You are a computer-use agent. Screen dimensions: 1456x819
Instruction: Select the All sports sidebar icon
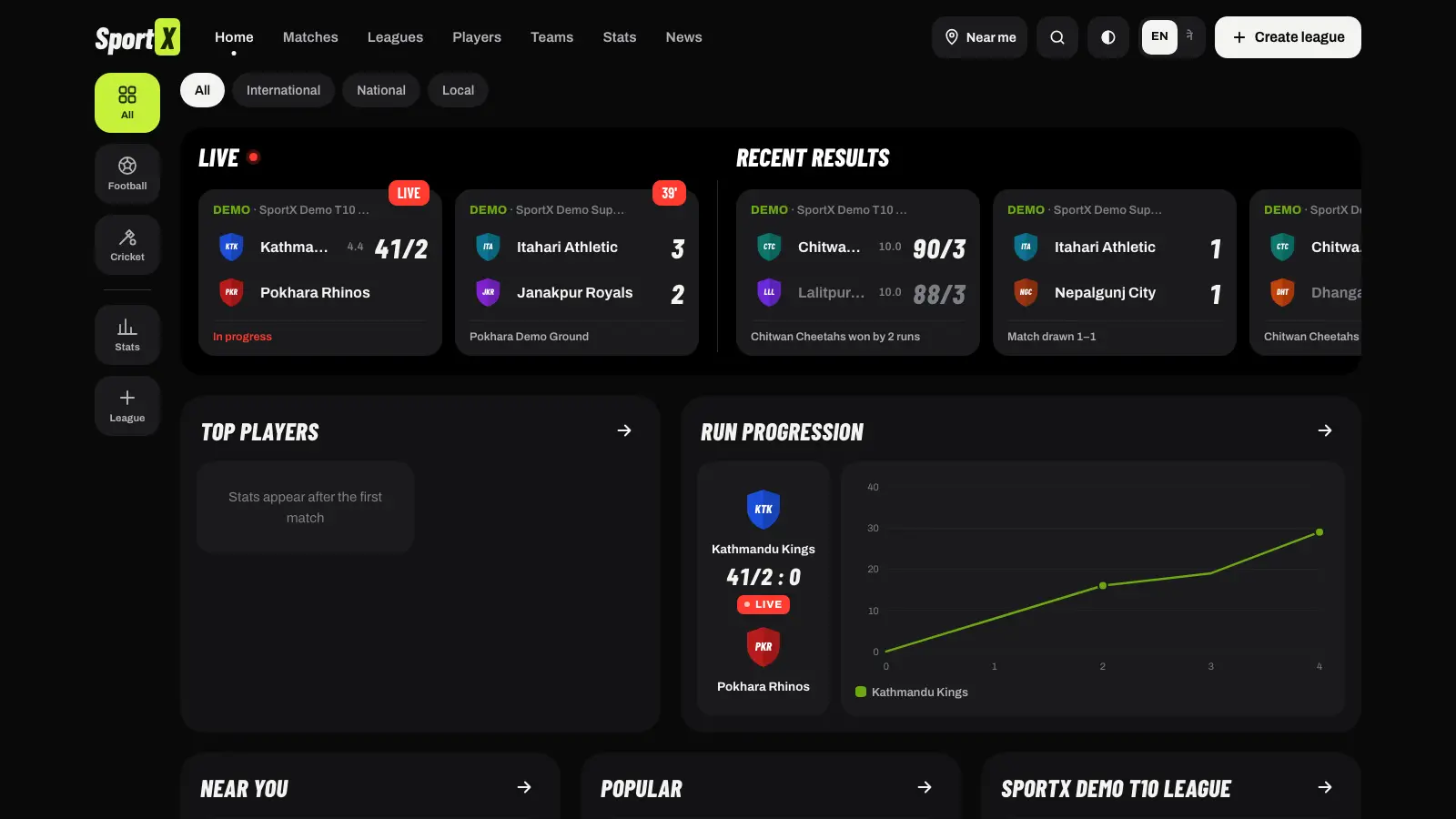click(127, 103)
